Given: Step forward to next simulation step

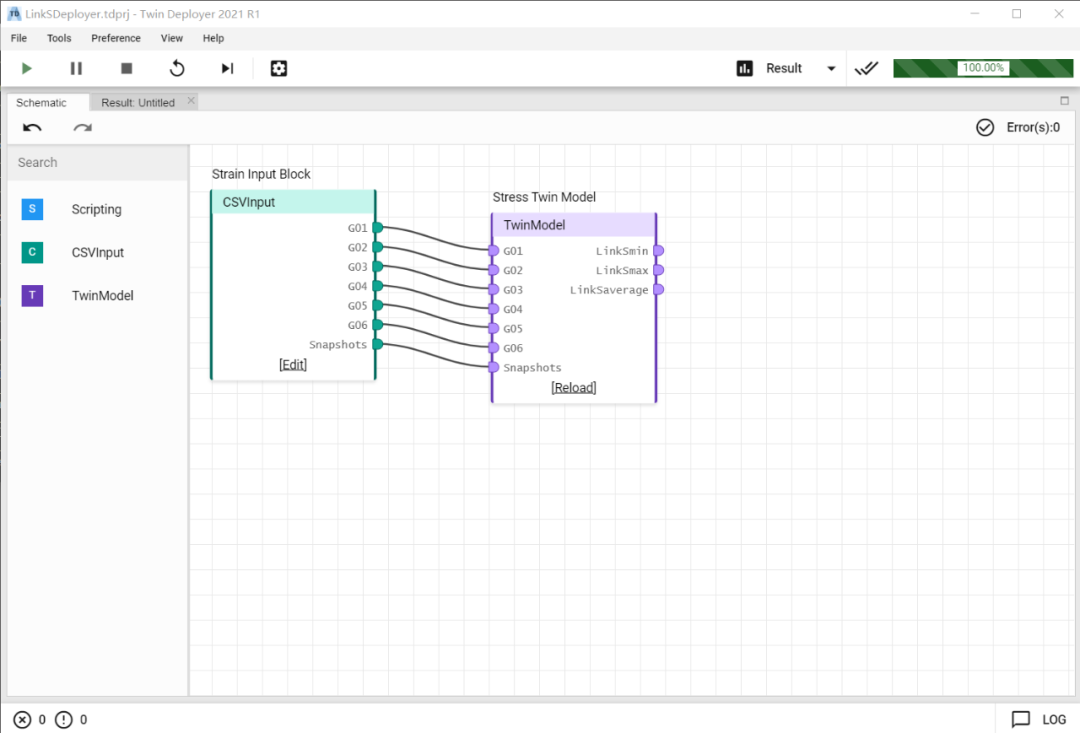Looking at the screenshot, I should pyautogui.click(x=227, y=68).
